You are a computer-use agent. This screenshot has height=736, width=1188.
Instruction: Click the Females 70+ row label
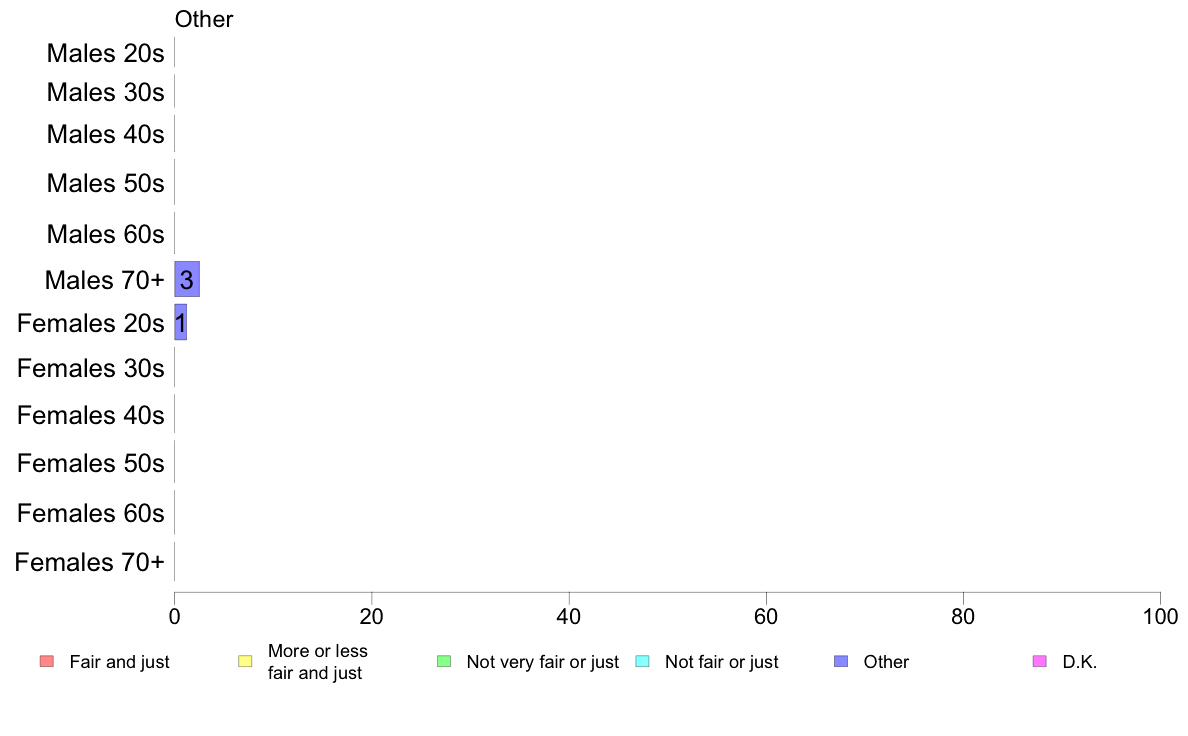(x=89, y=562)
